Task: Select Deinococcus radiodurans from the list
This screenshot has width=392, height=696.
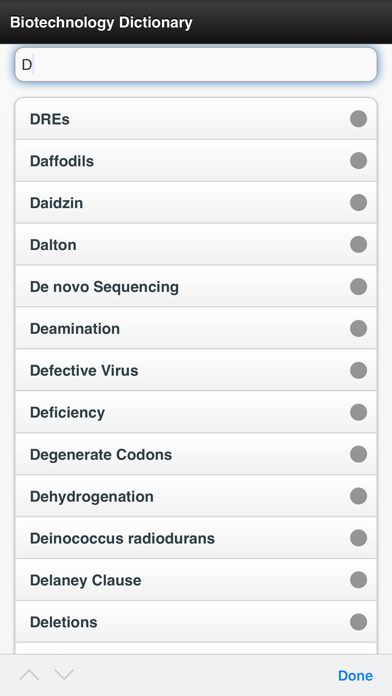Action: click(196, 538)
